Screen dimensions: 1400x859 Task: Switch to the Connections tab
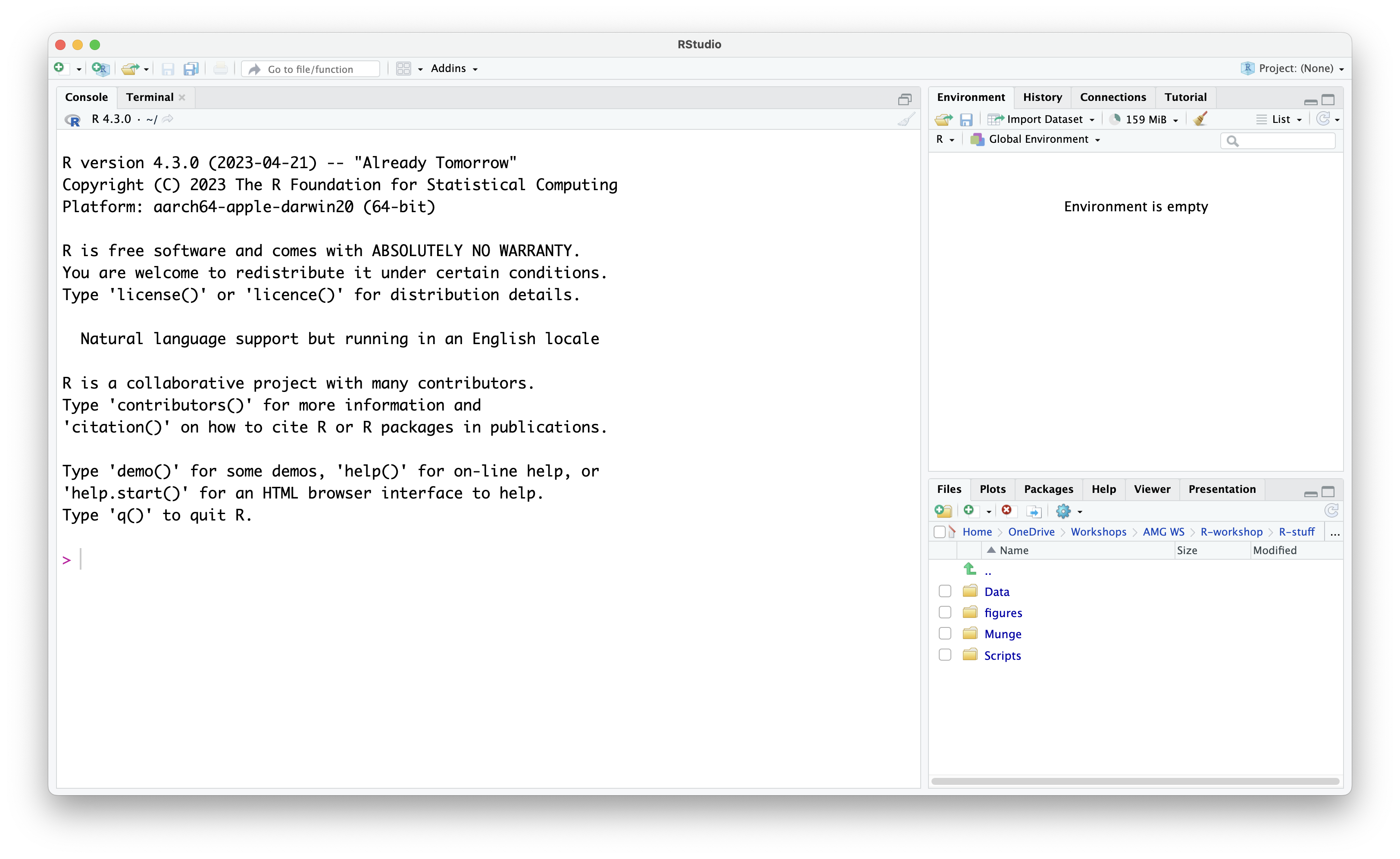click(x=1113, y=97)
